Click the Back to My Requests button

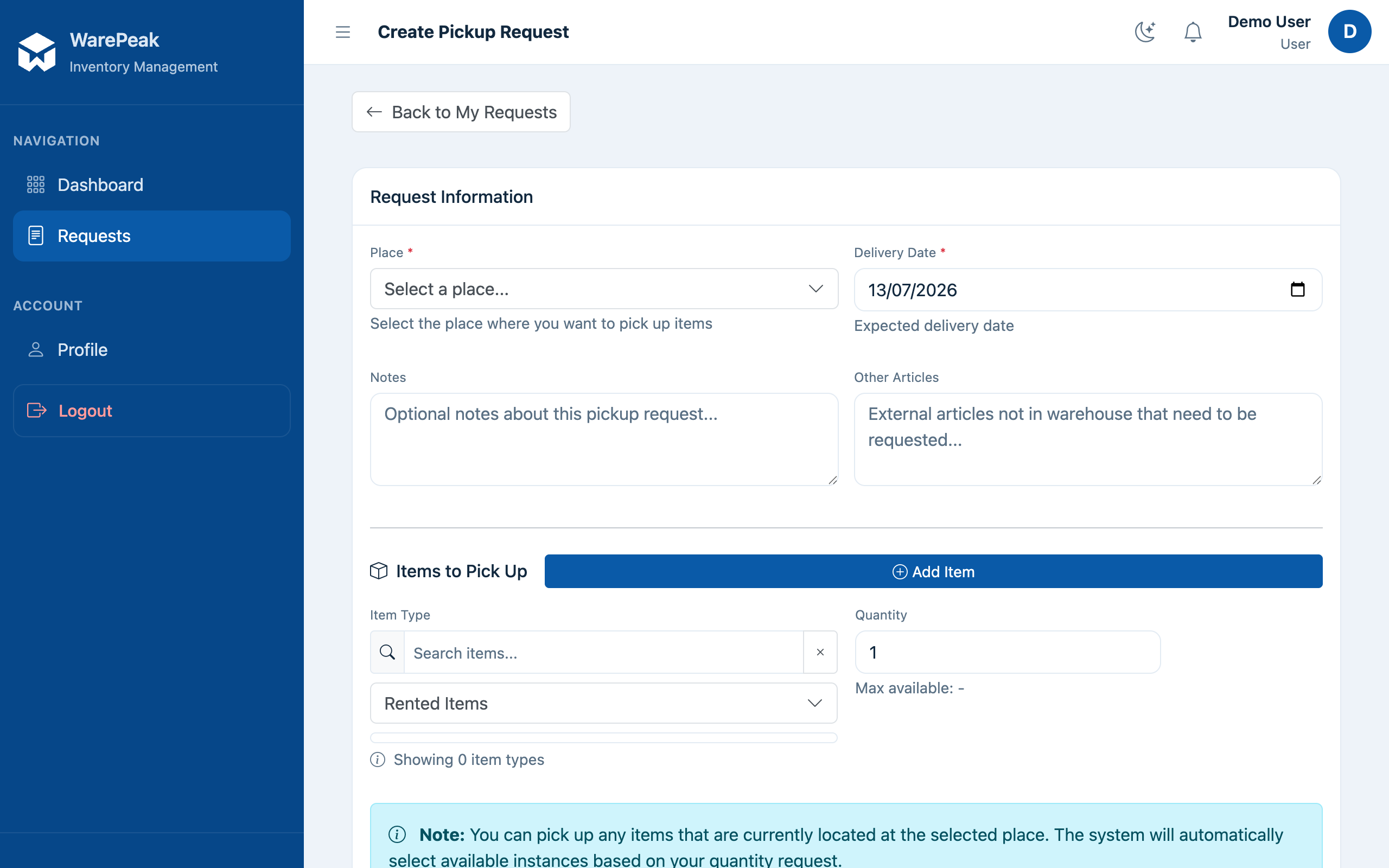coord(461,112)
